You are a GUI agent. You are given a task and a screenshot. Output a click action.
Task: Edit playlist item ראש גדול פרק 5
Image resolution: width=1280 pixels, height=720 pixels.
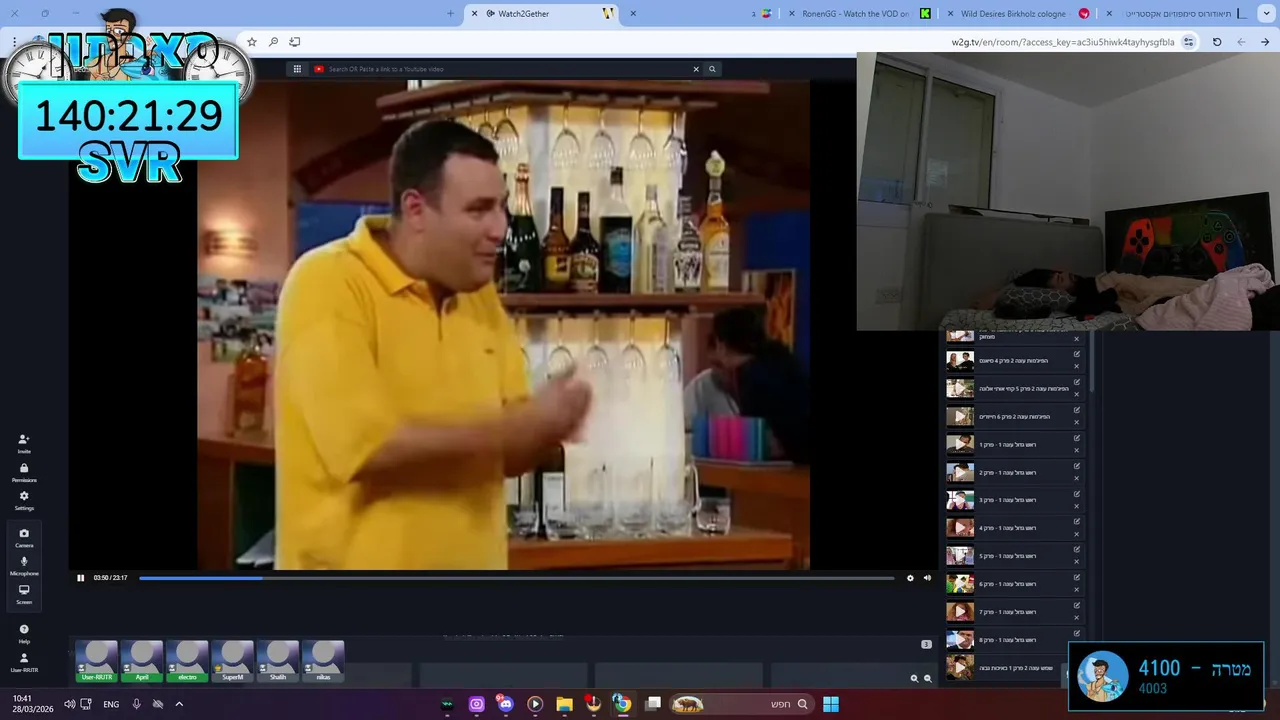(1077, 550)
